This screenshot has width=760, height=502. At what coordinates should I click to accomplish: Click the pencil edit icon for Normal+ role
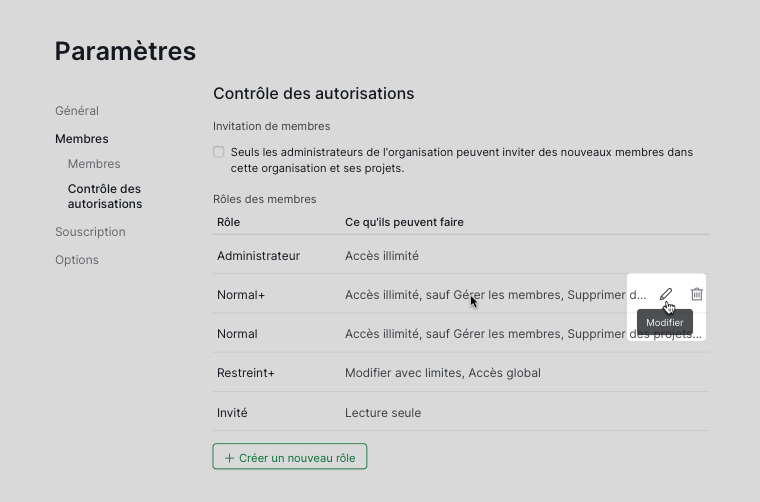666,294
